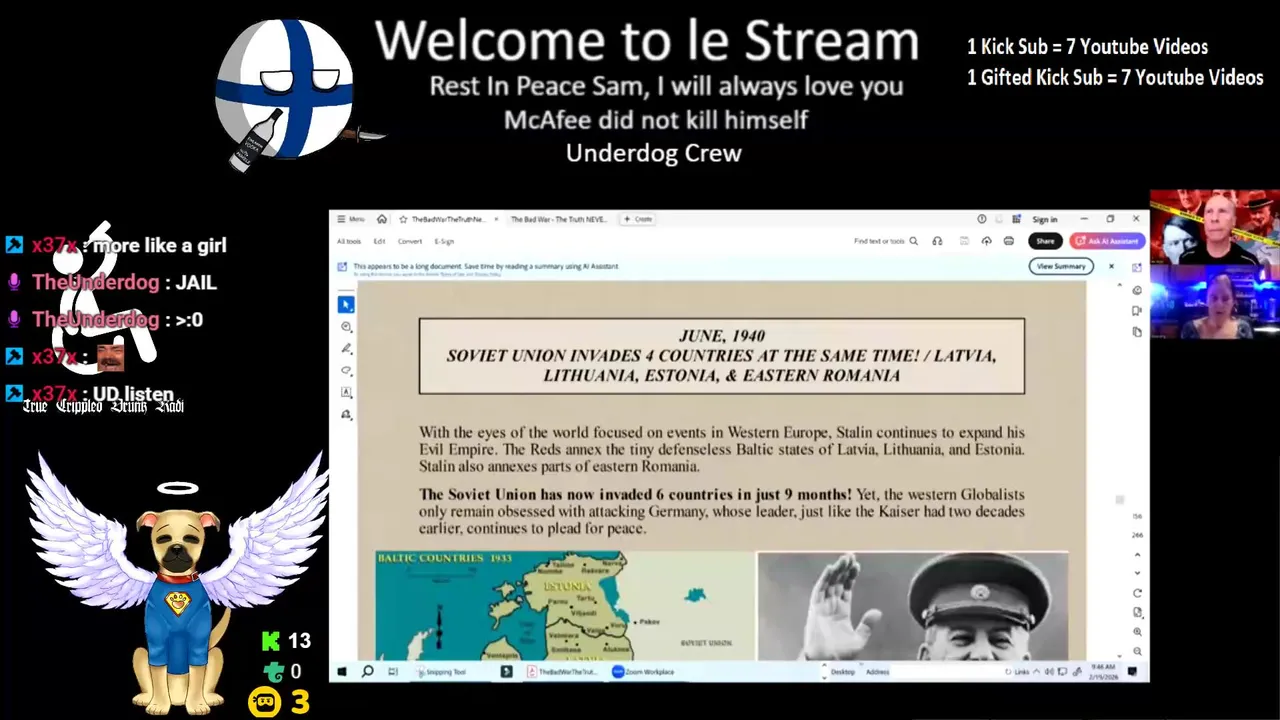The image size is (1280, 720).
Task: Click the Zoom in magnifier icon
Action: [1137, 632]
